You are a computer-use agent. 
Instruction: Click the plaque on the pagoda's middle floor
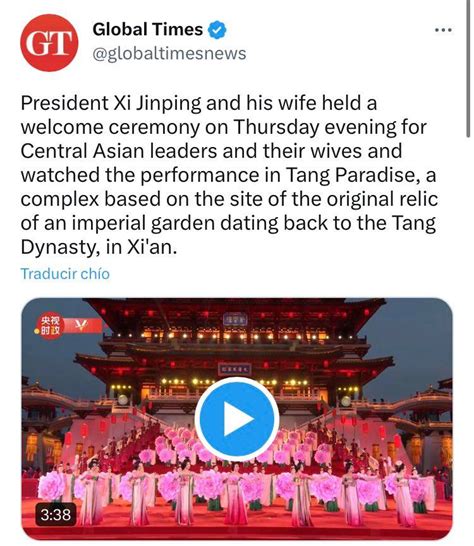tap(234, 369)
